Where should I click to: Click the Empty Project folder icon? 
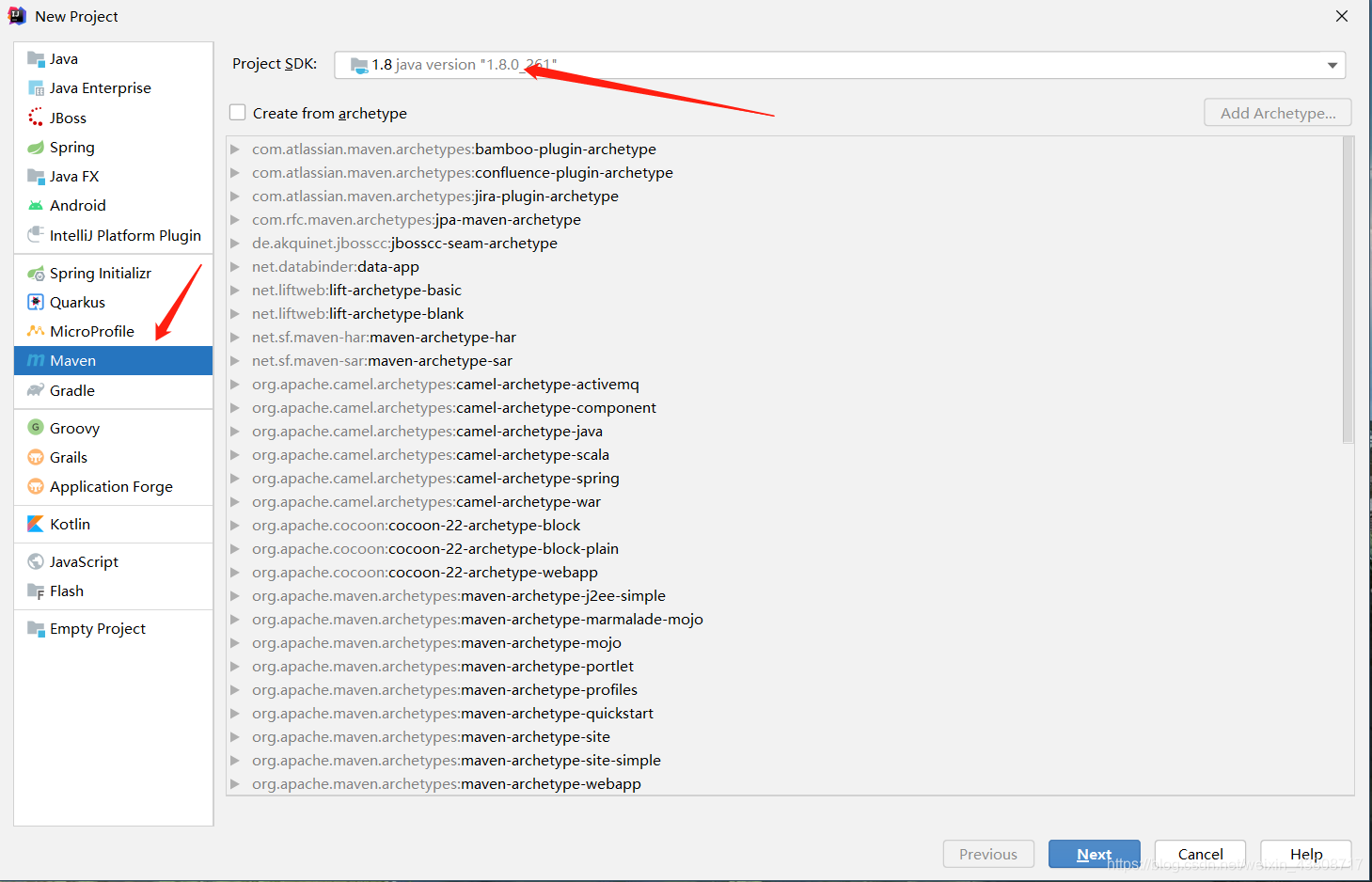tap(36, 629)
